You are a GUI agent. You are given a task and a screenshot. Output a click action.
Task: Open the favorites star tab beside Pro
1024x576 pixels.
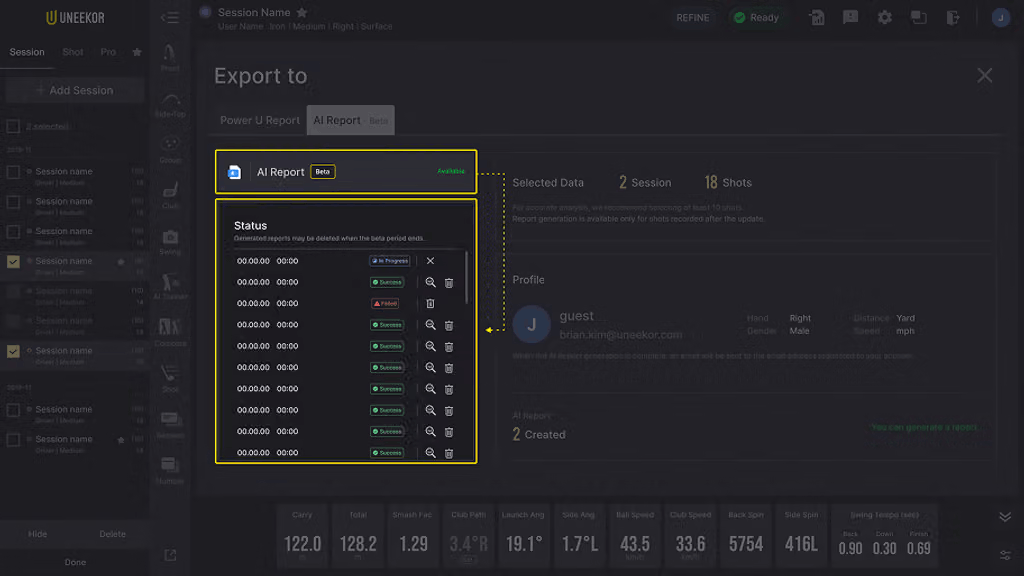(136, 52)
